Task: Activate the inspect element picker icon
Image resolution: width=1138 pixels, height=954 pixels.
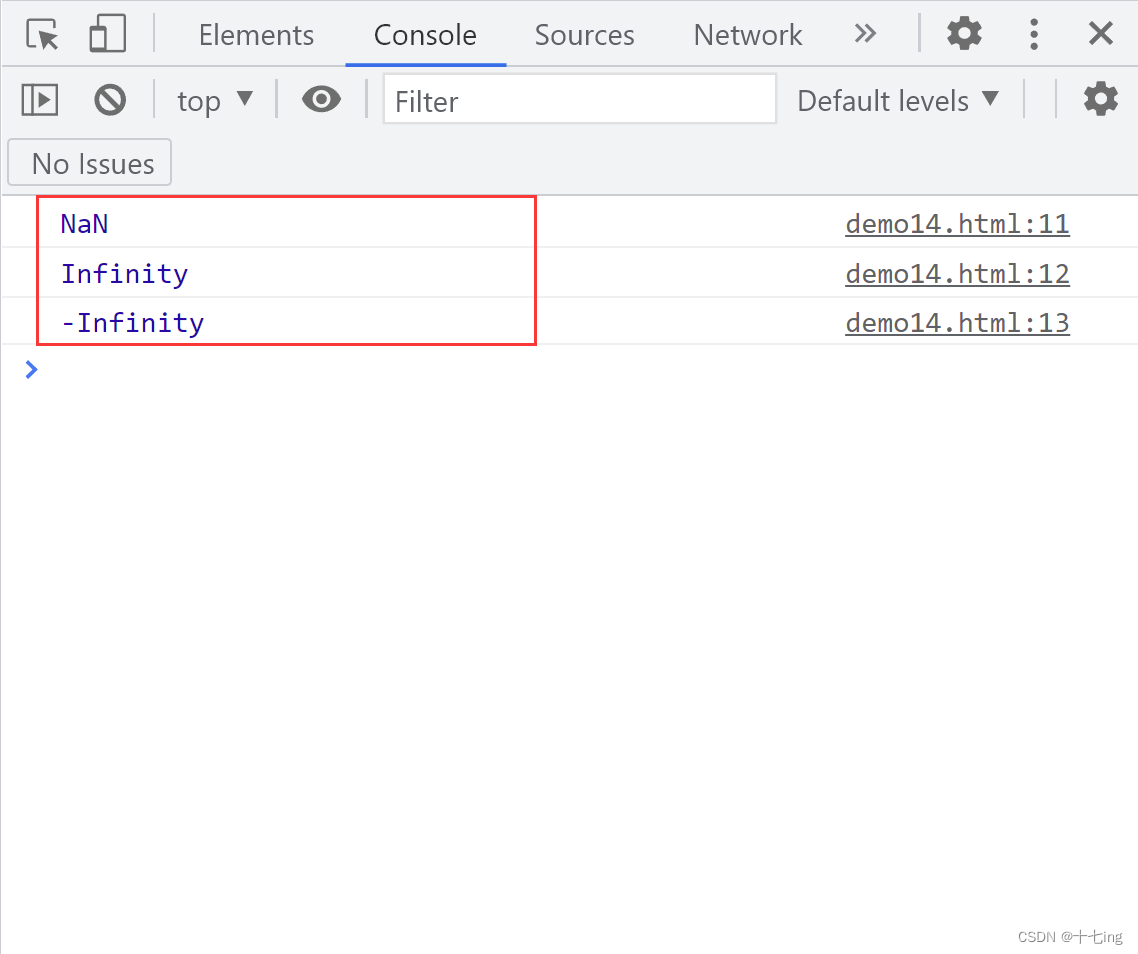Action: pyautogui.click(x=42, y=34)
